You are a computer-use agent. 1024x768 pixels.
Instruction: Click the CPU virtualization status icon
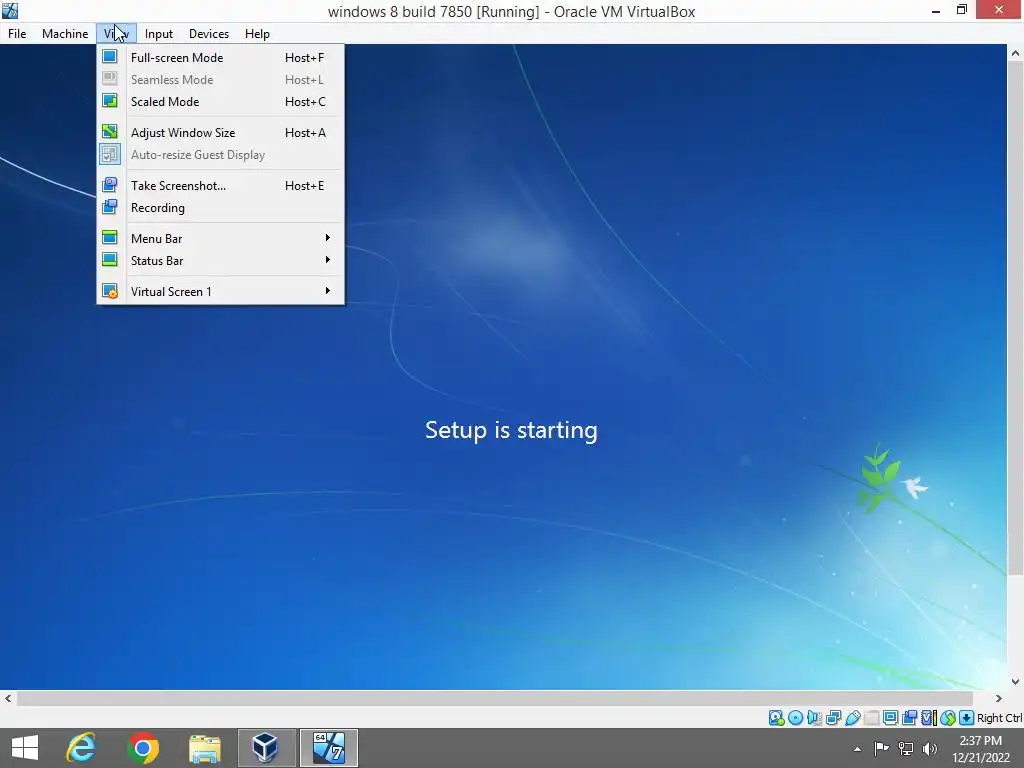pyautogui.click(x=929, y=718)
